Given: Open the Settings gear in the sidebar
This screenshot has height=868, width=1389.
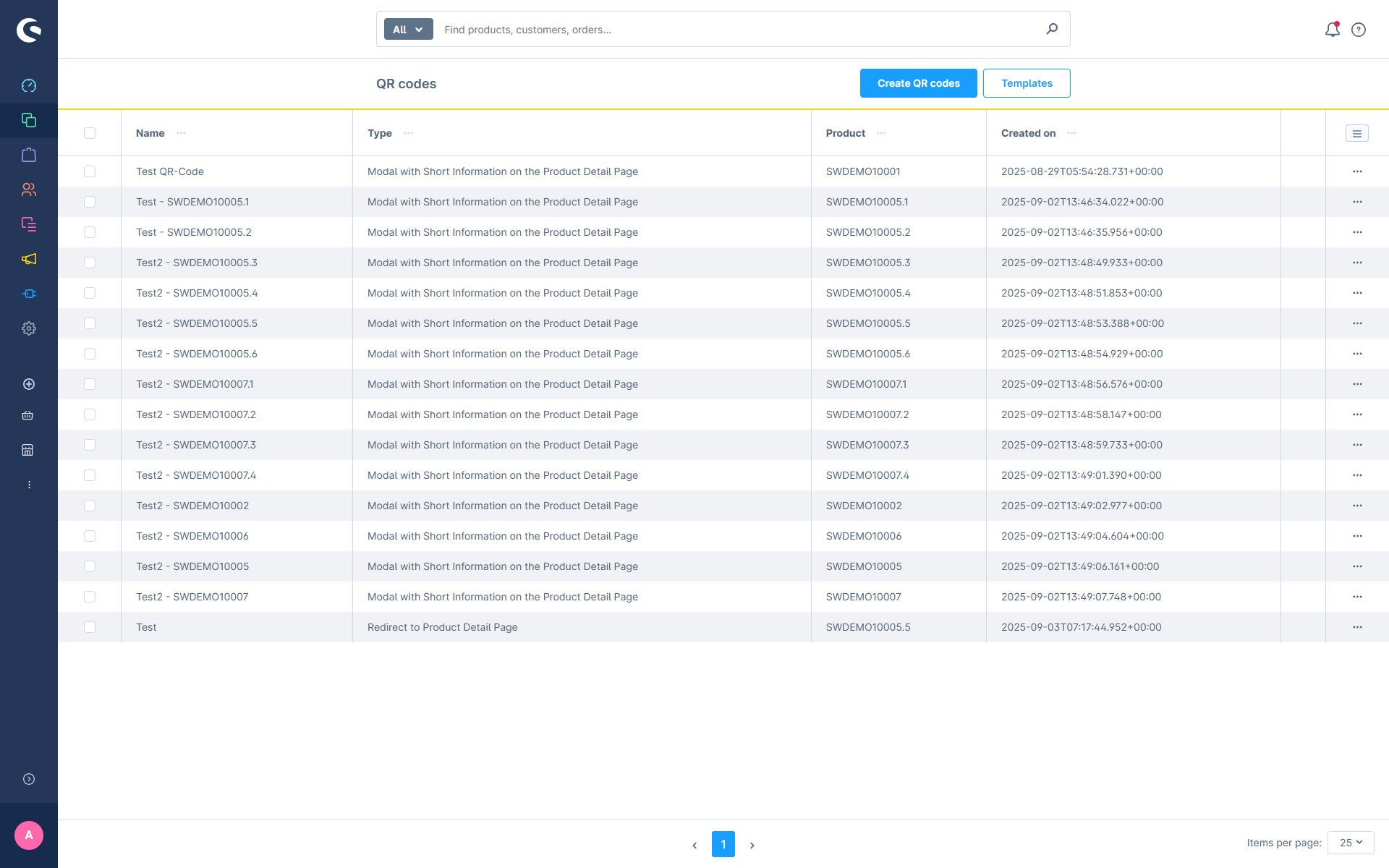Looking at the screenshot, I should [29, 328].
